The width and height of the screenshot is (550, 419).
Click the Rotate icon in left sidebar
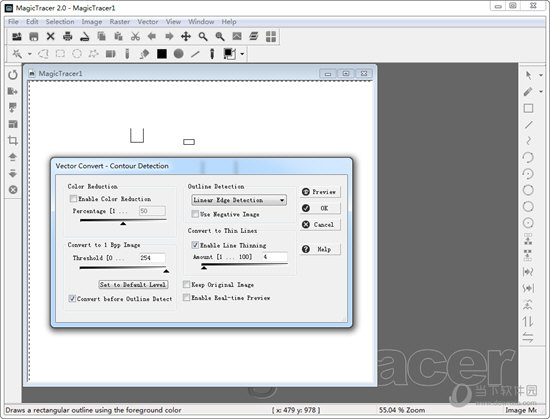click(13, 75)
